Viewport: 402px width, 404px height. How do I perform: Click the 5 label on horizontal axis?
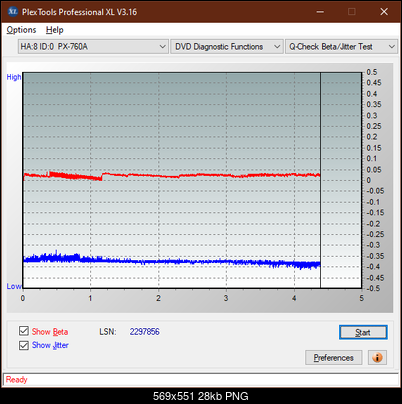[362, 298]
